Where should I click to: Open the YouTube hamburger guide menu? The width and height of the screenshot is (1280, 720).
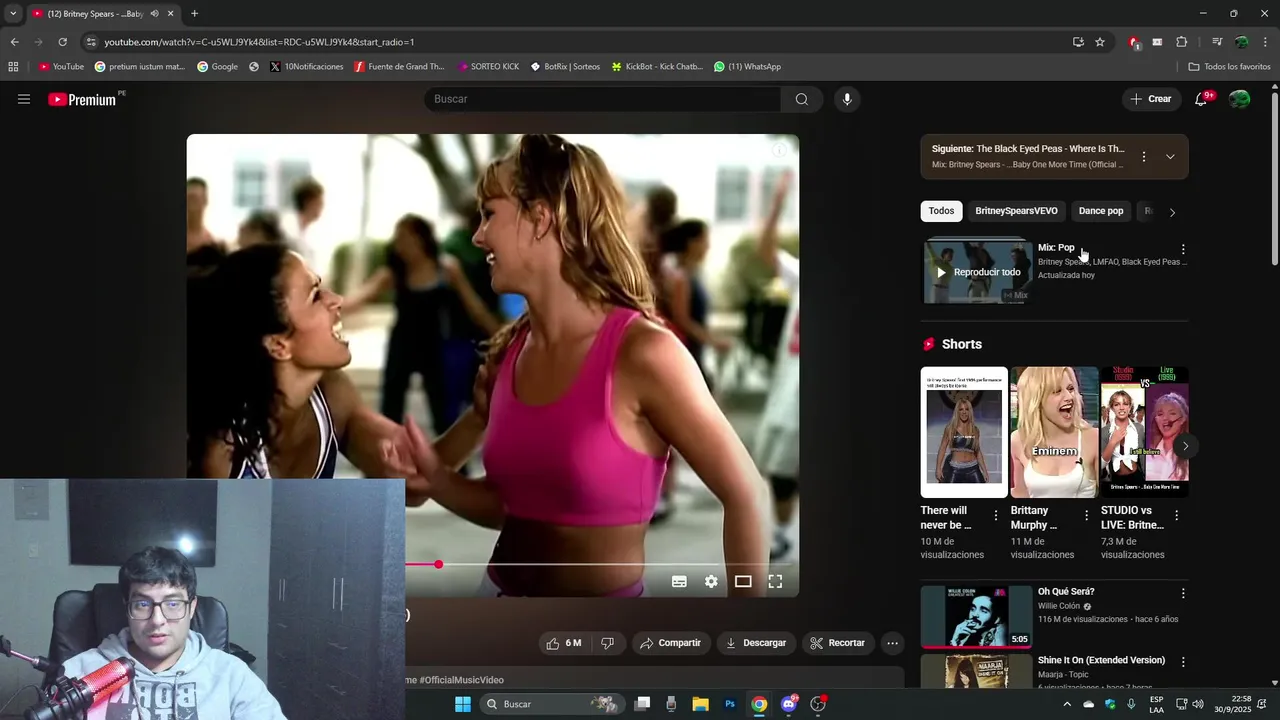24,99
